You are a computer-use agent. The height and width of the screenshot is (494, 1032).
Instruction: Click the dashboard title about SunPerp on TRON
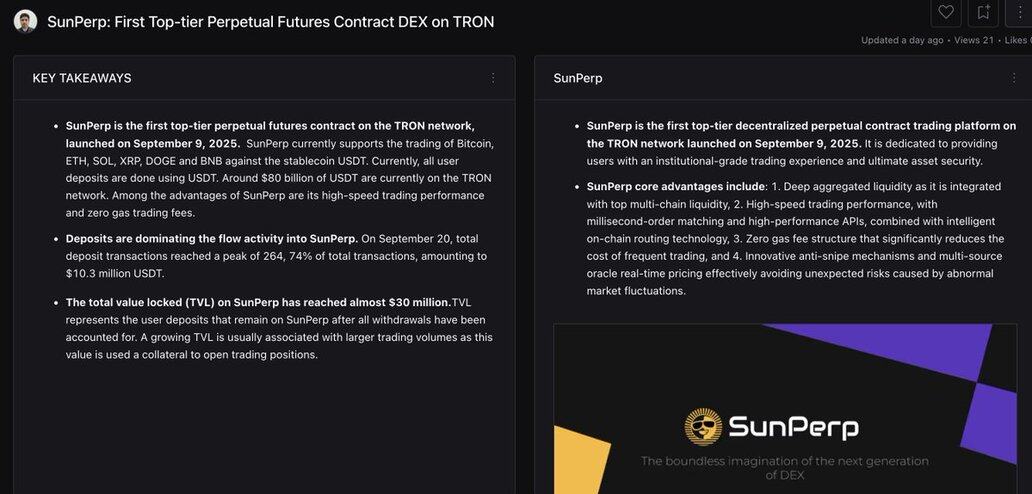[x=270, y=22]
